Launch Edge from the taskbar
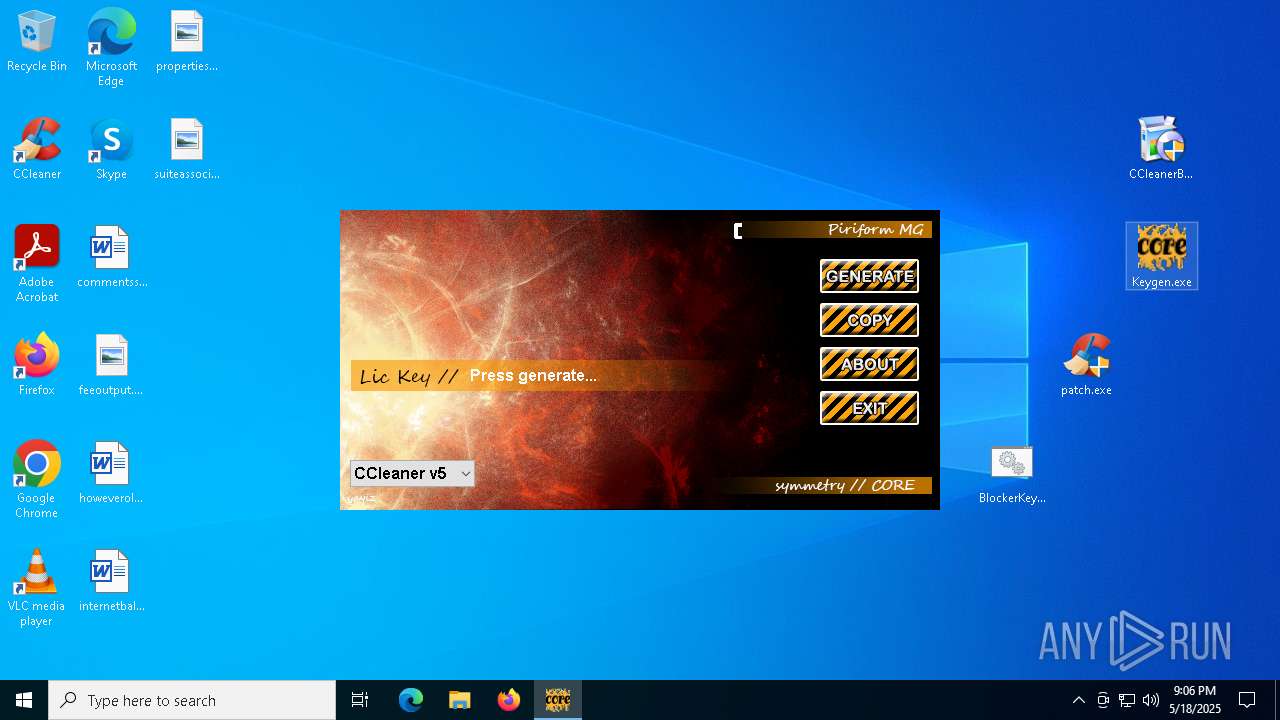The image size is (1280, 720). point(411,700)
